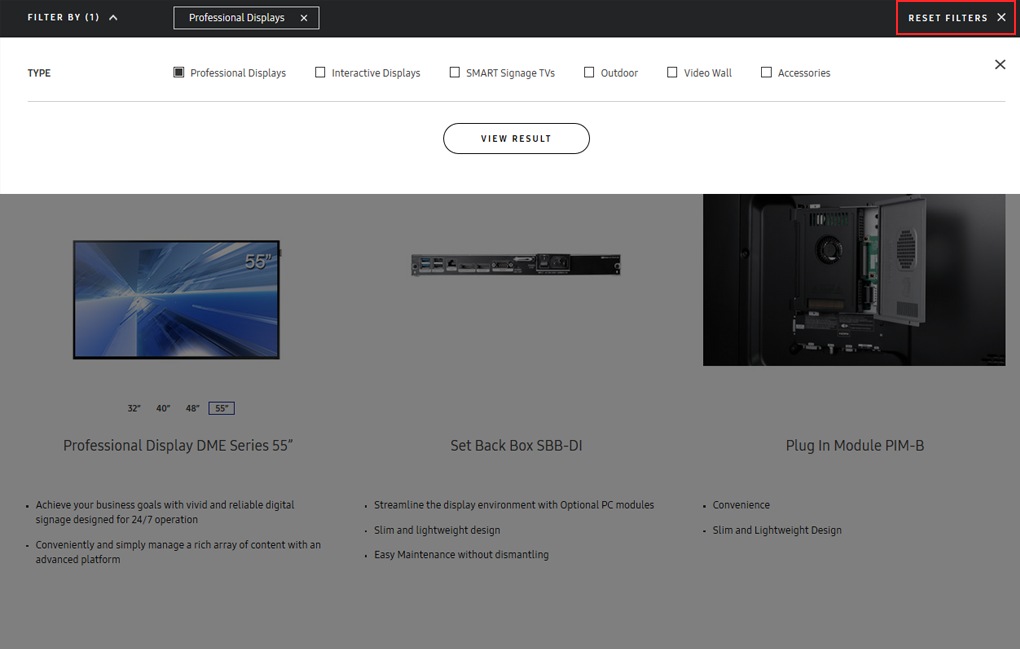Select the 40" size option
The height and width of the screenshot is (649, 1020).
[x=163, y=408]
